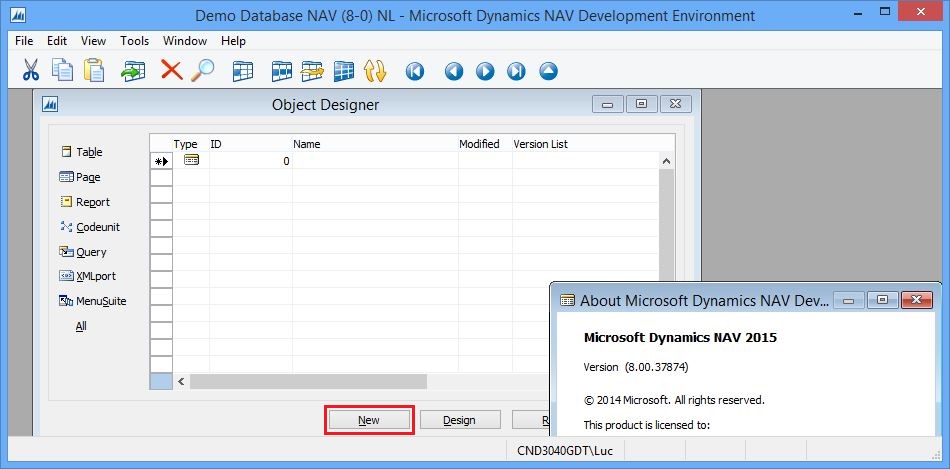Click Microsoft Dynamics NAV 2015 heading
The width and height of the screenshot is (950, 469).
coord(680,338)
